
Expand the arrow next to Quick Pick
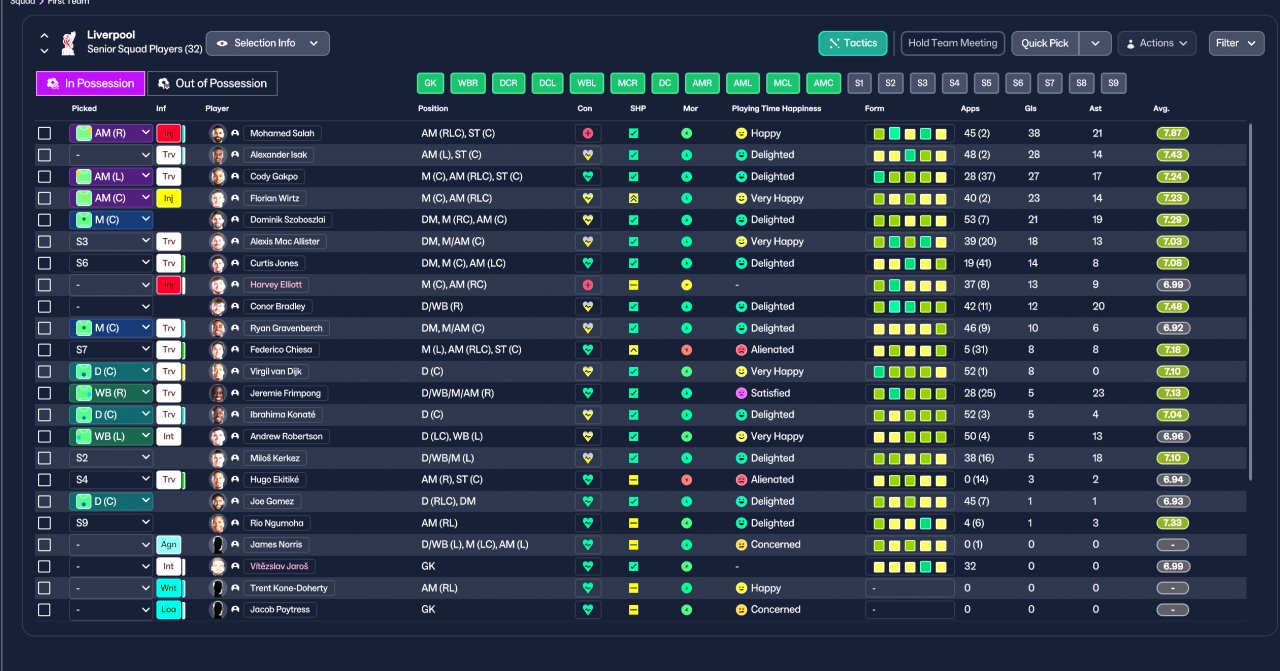tap(1095, 43)
